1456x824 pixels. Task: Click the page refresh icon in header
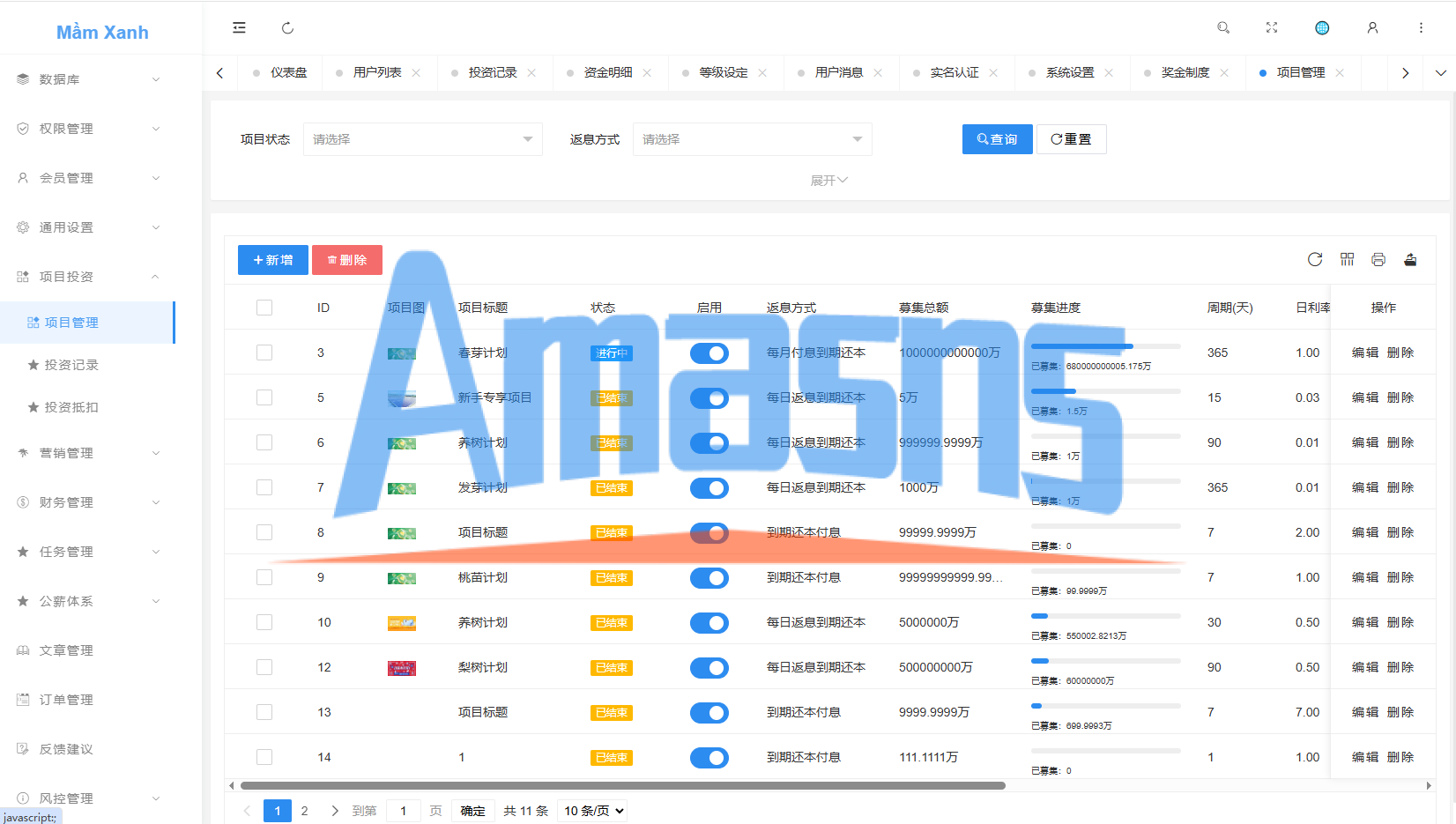pyautogui.click(x=287, y=27)
